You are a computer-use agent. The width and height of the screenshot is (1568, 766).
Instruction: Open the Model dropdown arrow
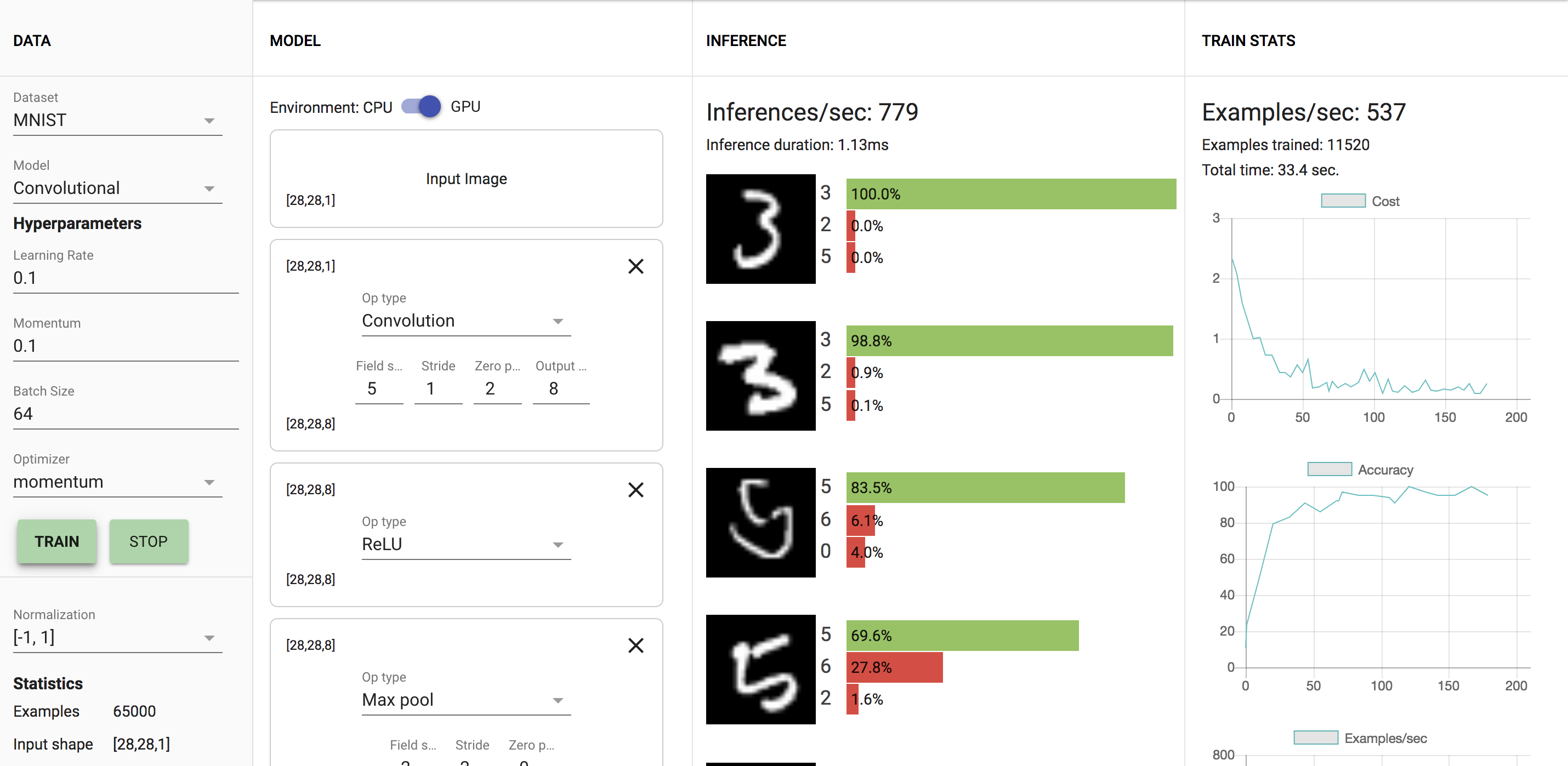click(209, 188)
